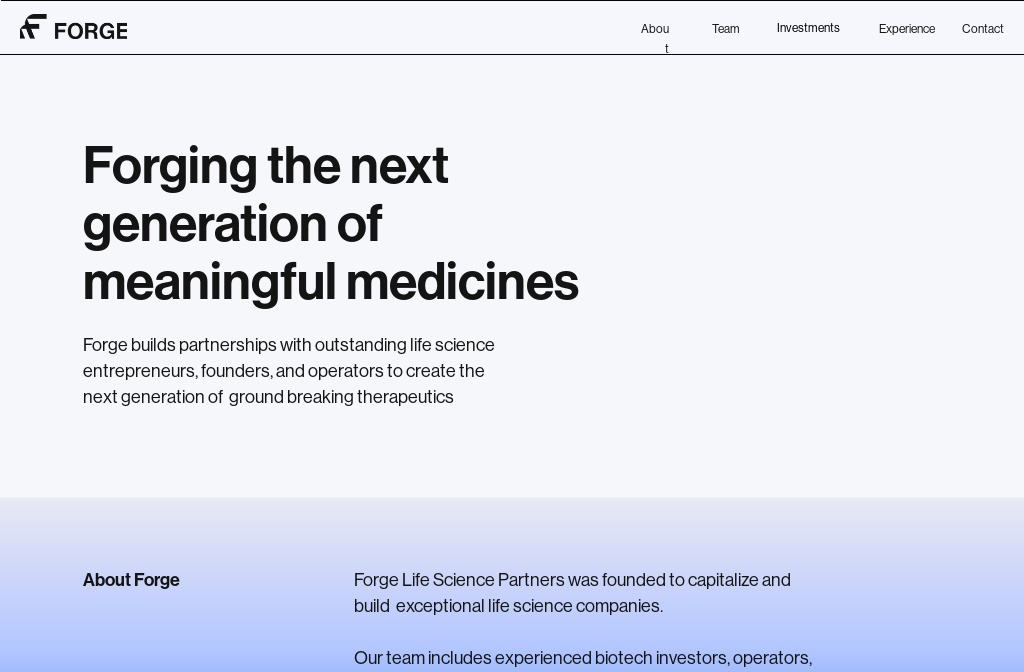
Task: Click "Forge Life Science Partners was founded" line
Action: [x=572, y=580]
